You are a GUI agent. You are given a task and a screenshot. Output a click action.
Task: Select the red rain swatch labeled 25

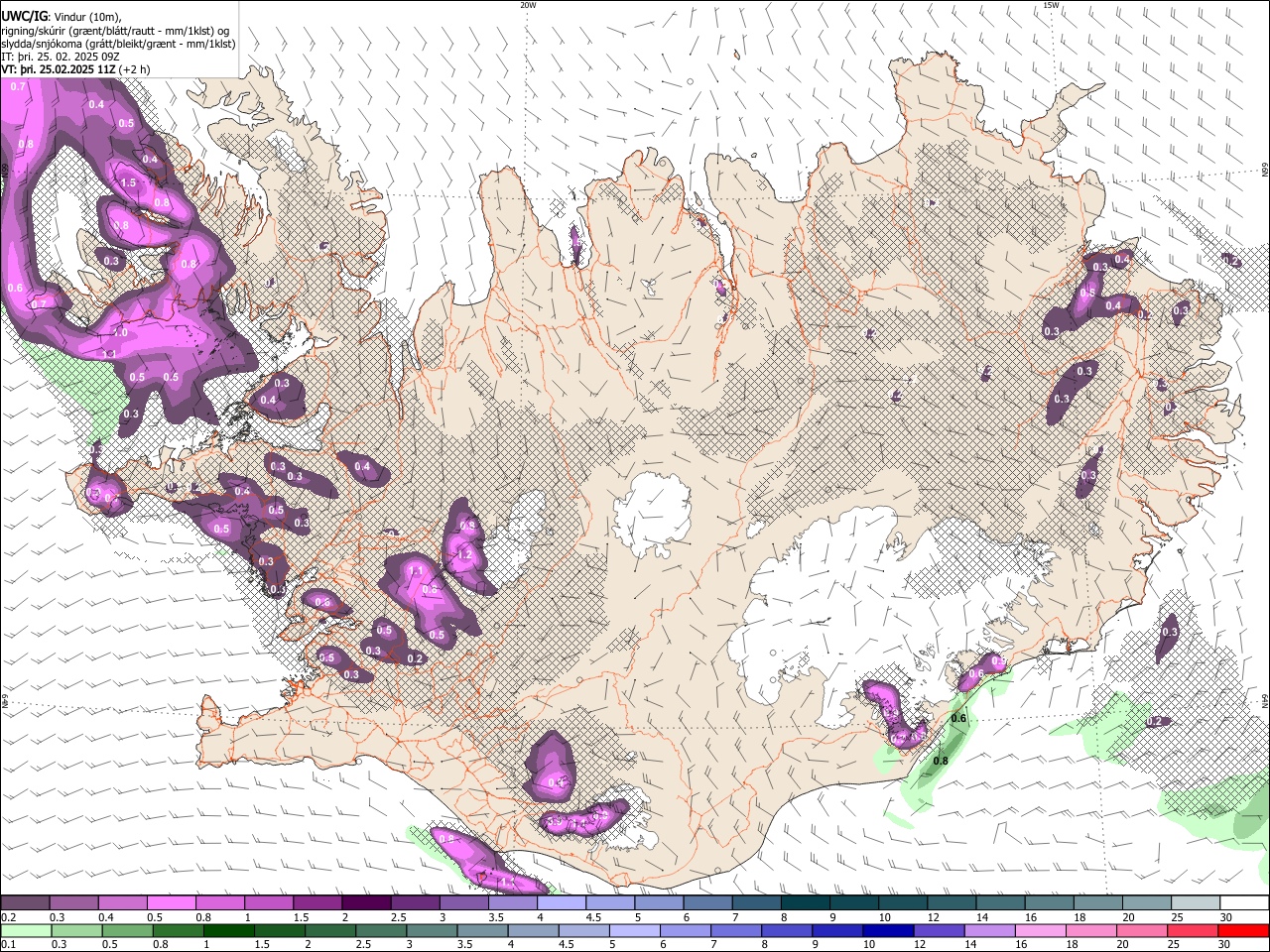pyautogui.click(x=1193, y=930)
